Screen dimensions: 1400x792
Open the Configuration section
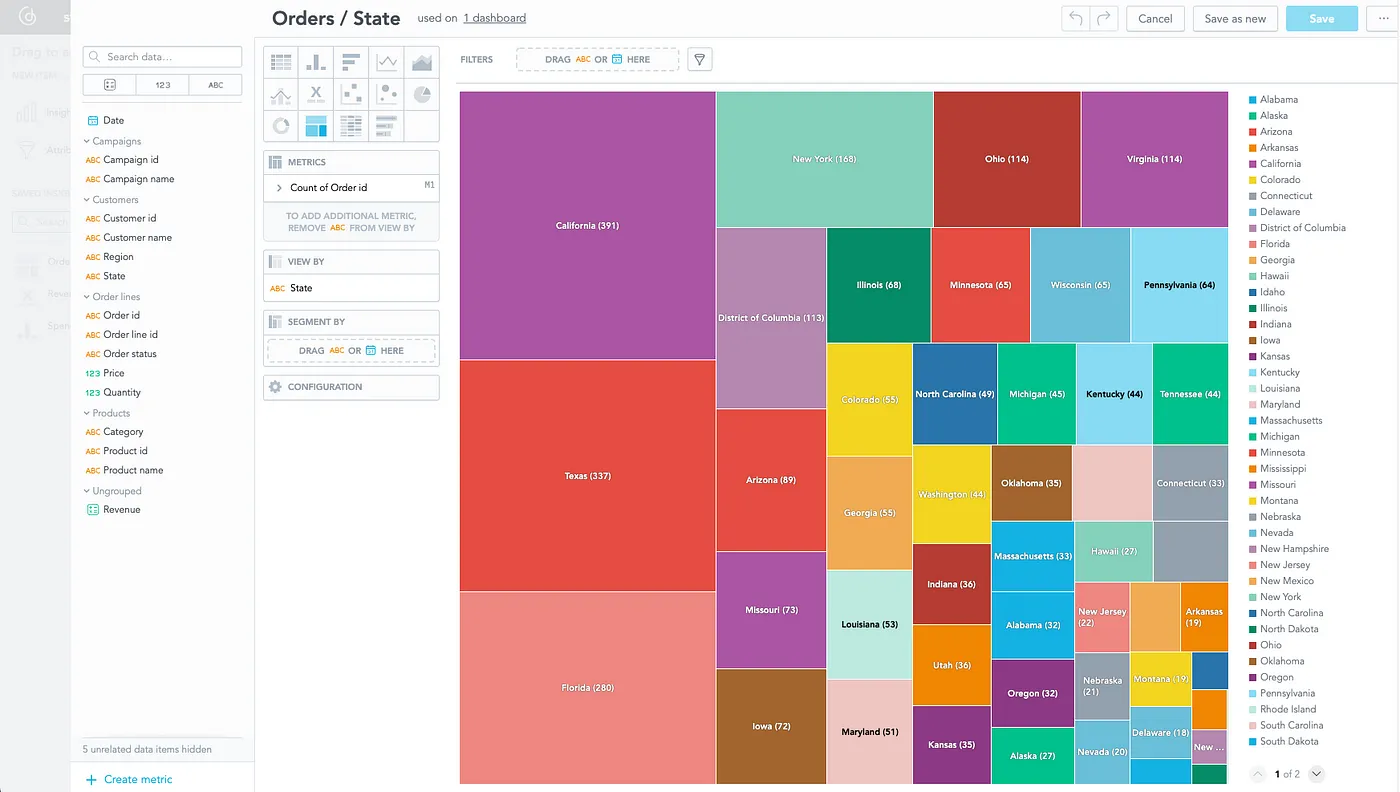351,387
